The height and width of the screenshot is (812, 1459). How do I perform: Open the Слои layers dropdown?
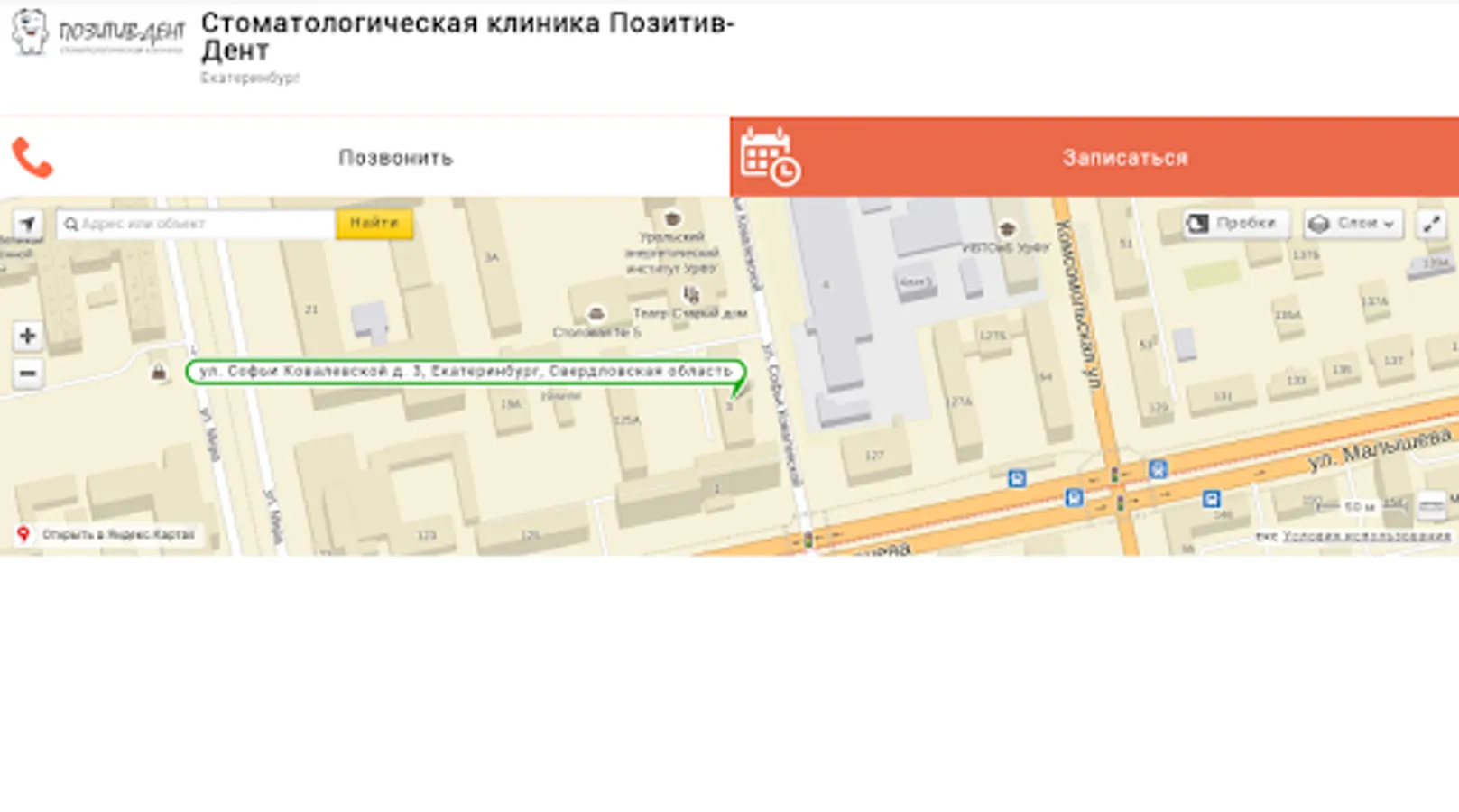click(x=1353, y=224)
